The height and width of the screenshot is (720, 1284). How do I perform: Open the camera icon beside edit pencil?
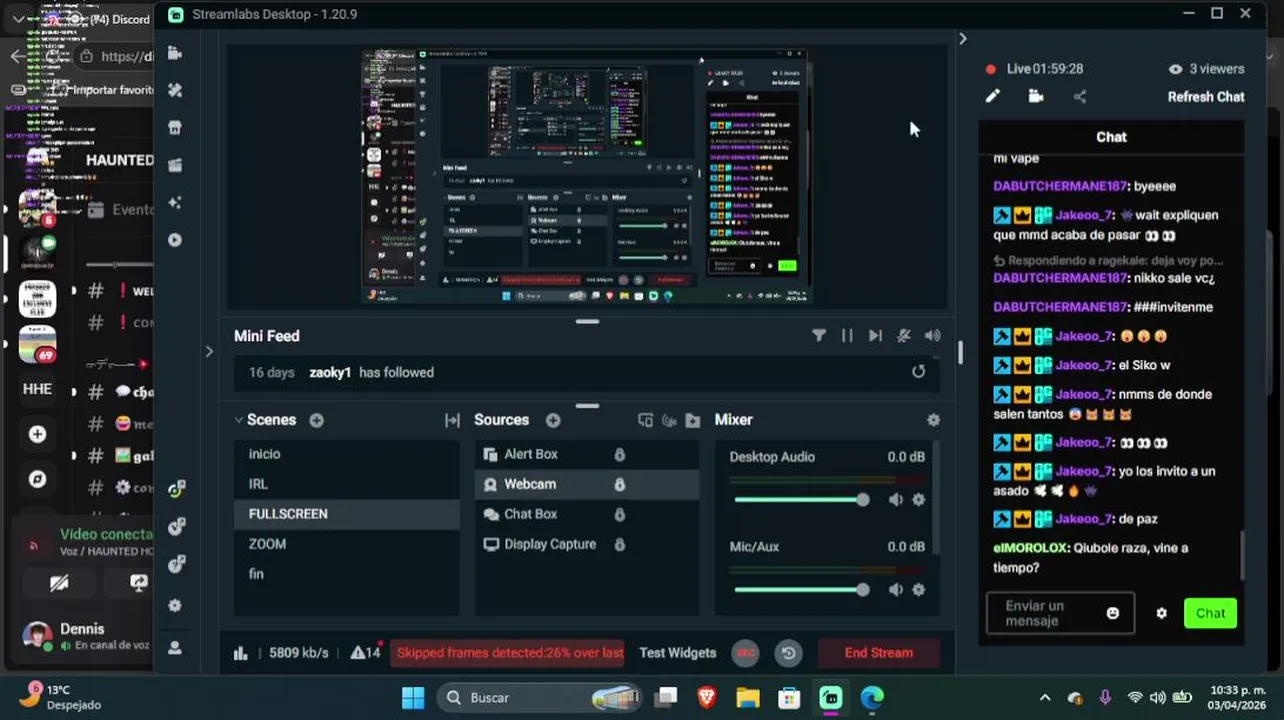pos(1036,97)
